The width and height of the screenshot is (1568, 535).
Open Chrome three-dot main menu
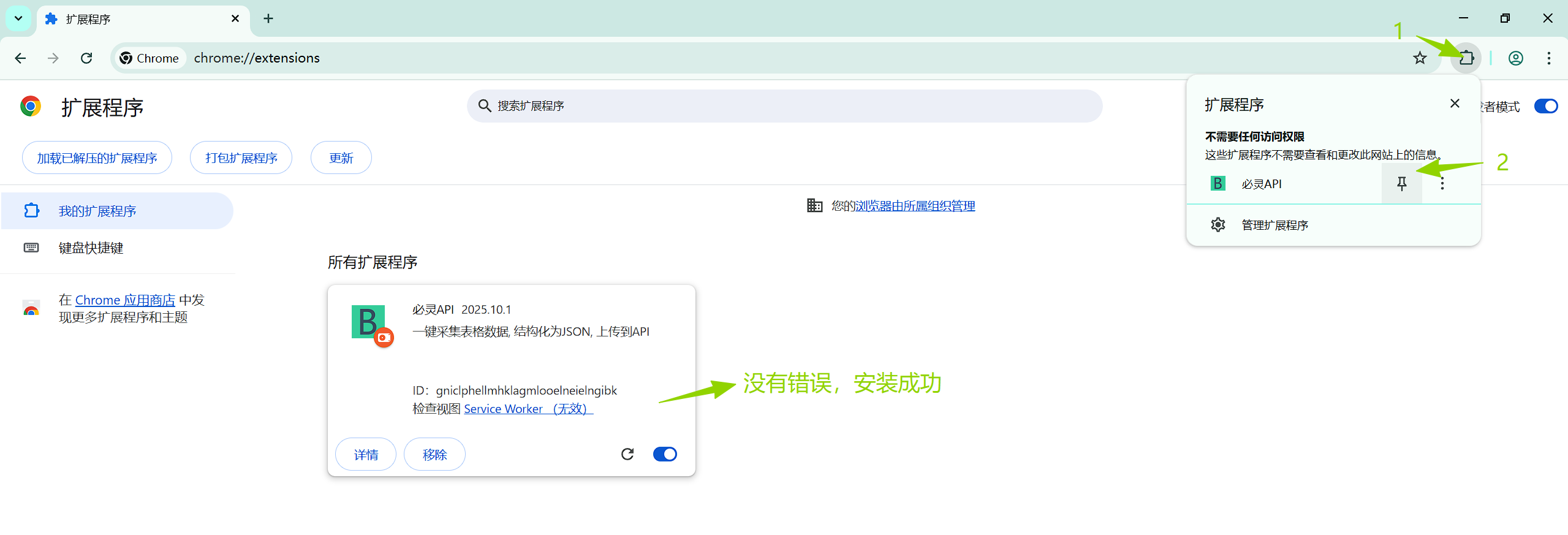1548,58
